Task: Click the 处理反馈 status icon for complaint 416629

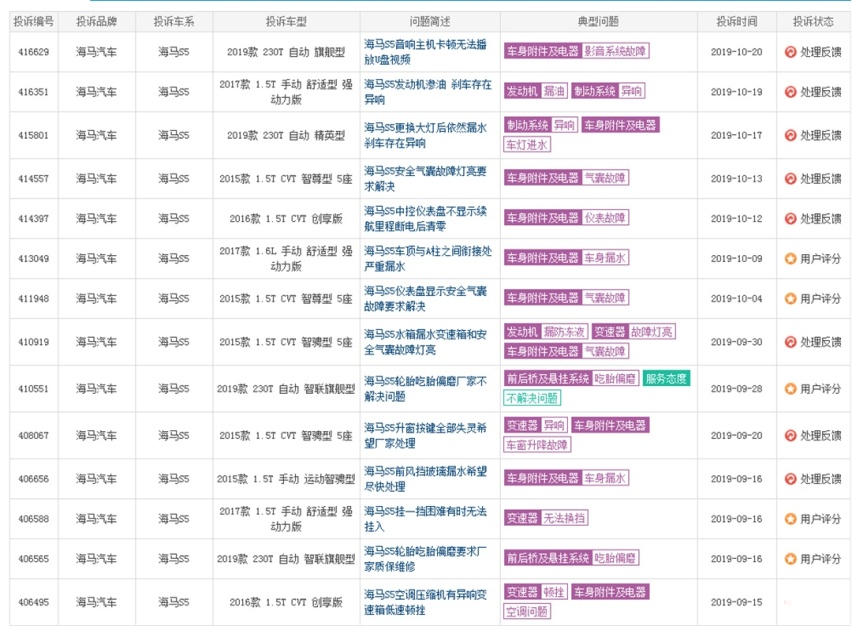Action: (x=791, y=52)
